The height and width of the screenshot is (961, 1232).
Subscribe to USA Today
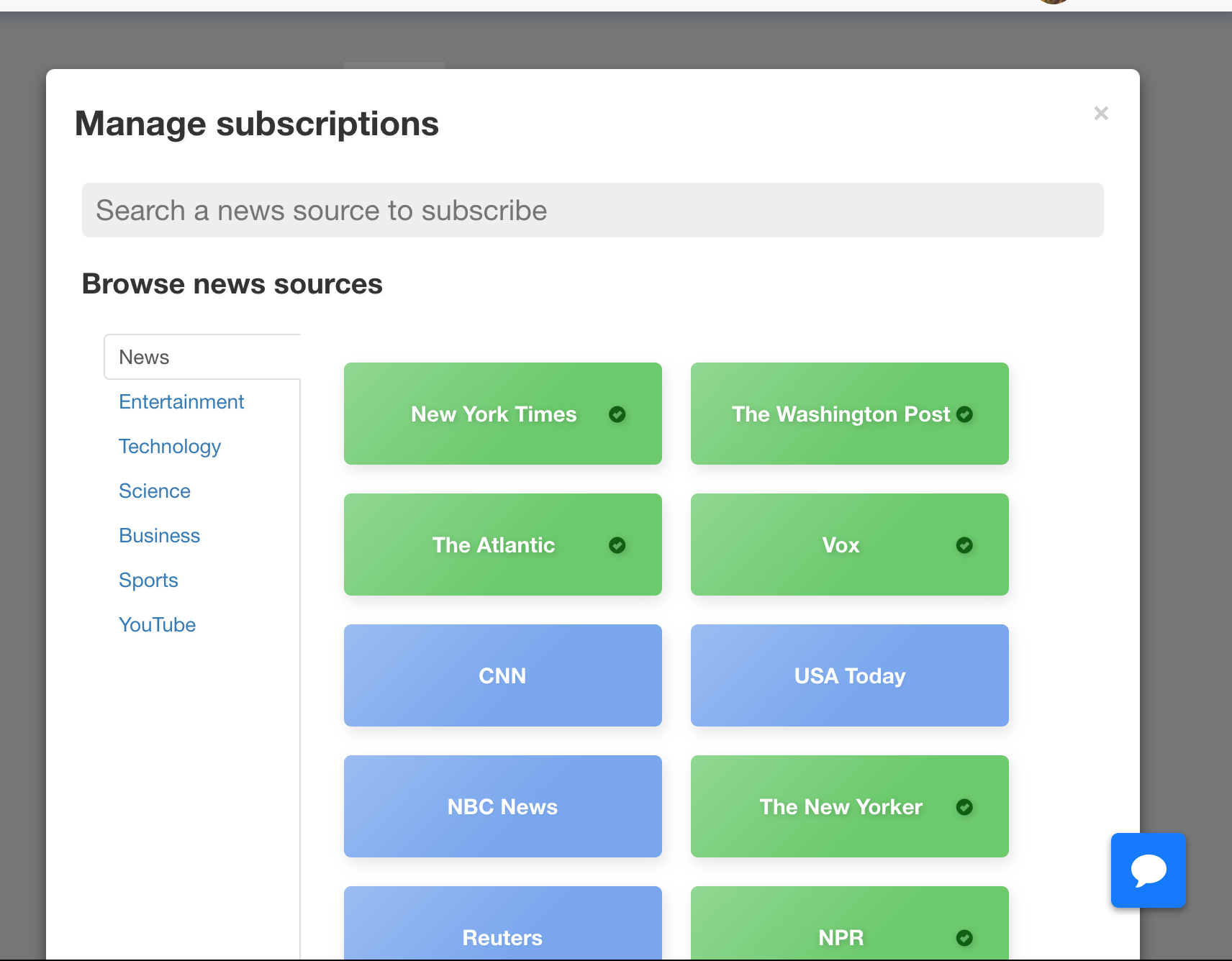click(849, 675)
